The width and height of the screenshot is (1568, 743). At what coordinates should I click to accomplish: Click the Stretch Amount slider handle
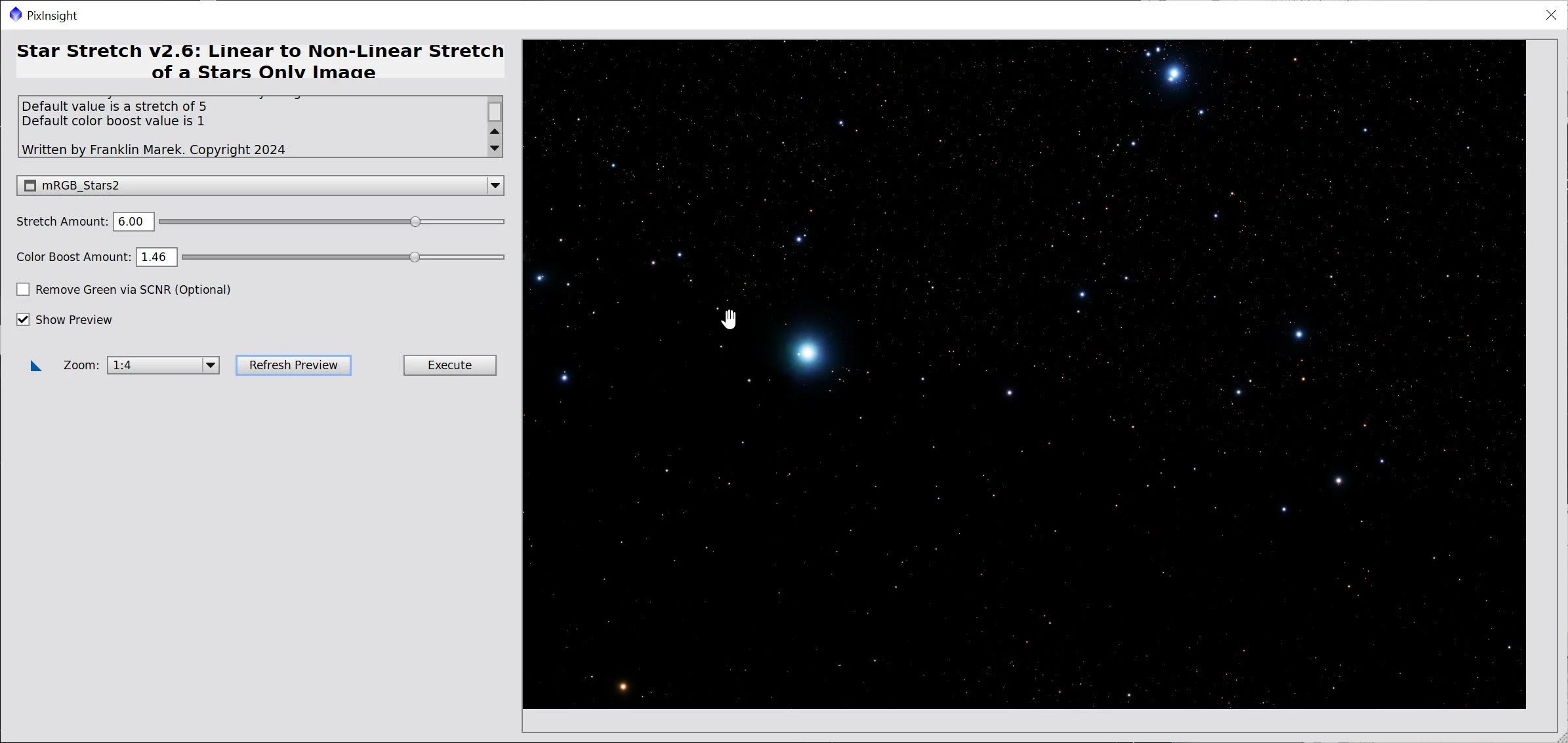tap(415, 222)
